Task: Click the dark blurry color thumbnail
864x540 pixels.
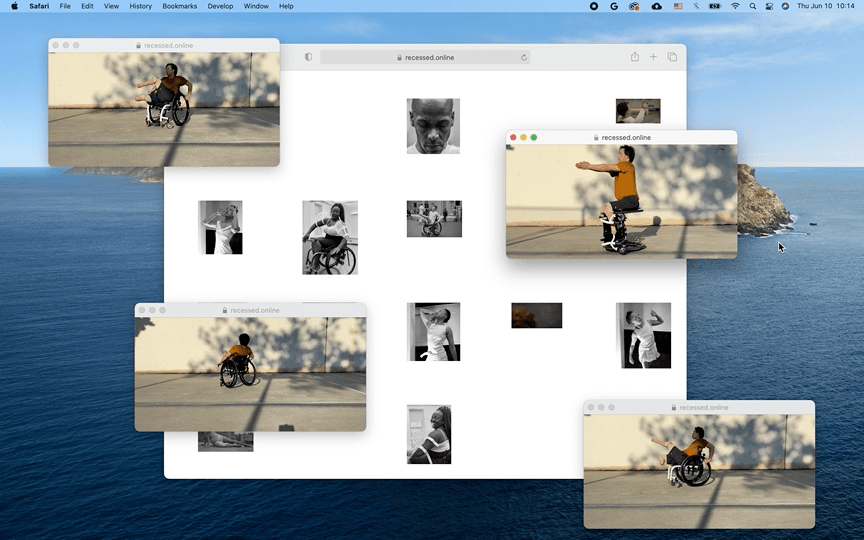Action: point(537,315)
